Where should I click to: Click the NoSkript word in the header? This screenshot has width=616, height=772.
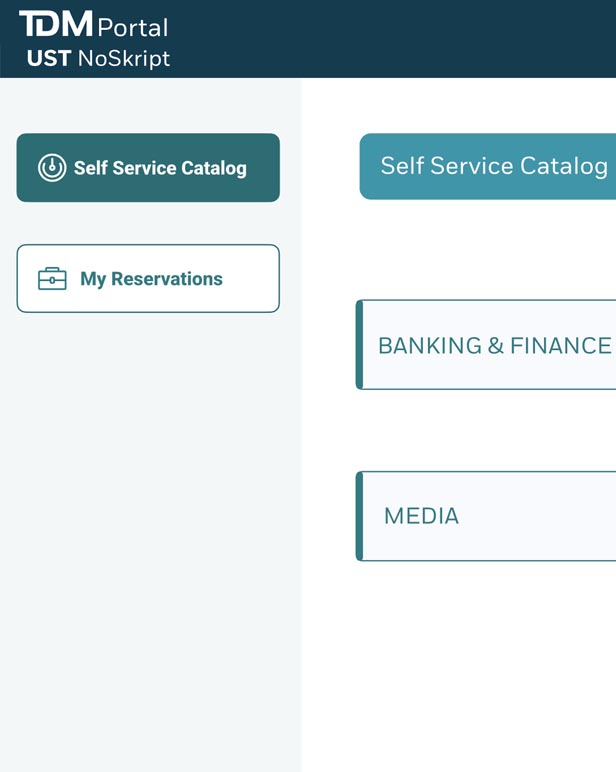tap(124, 59)
